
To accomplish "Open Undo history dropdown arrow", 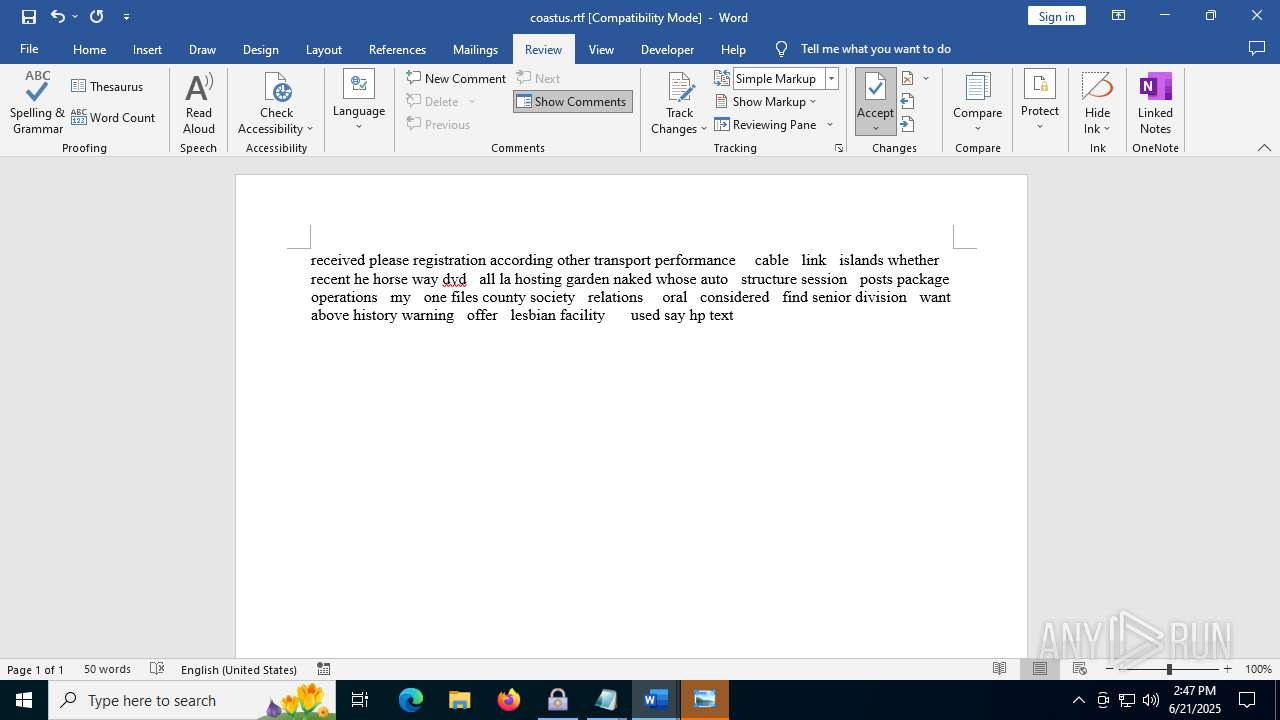I will tap(75, 17).
